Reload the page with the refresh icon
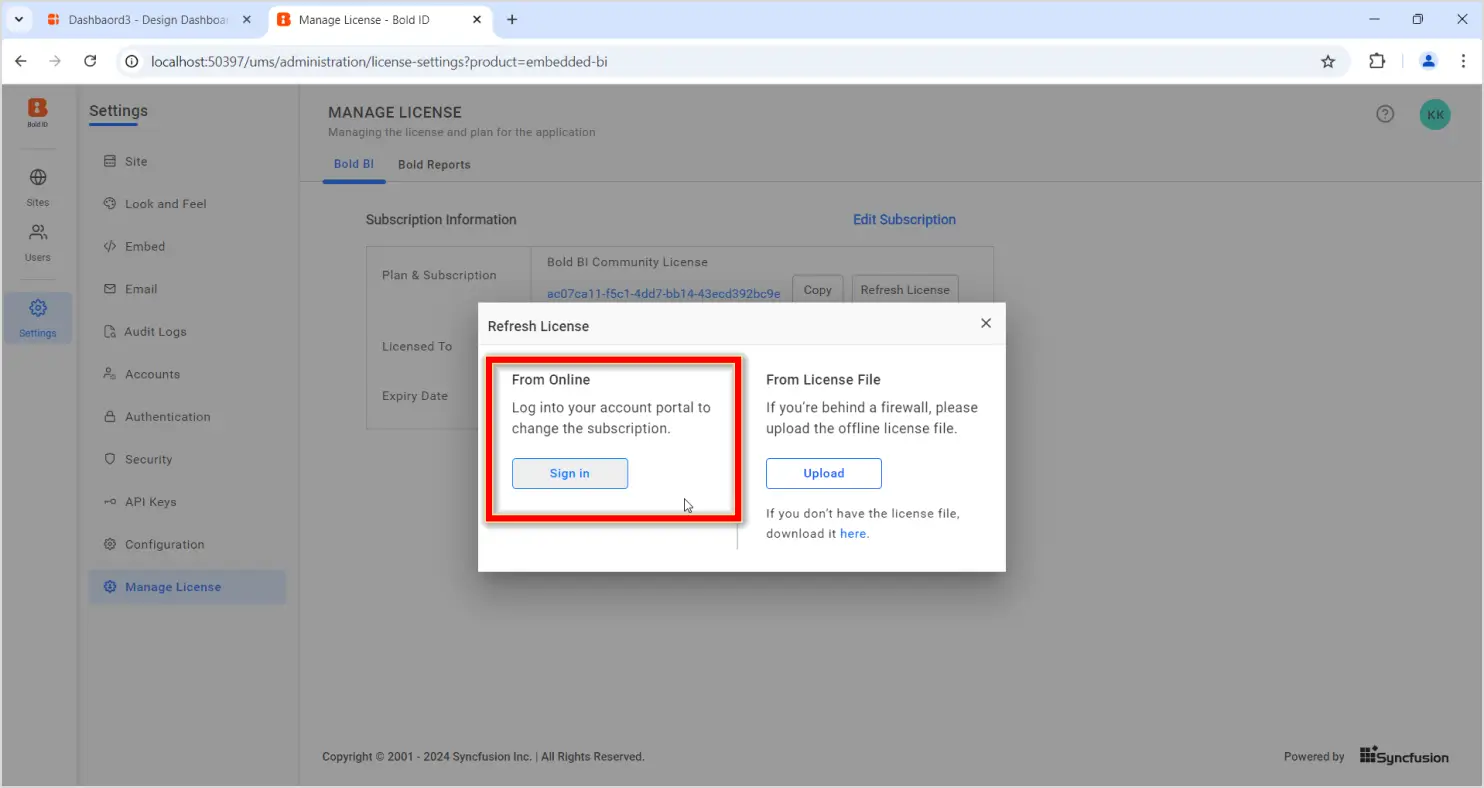 click(90, 62)
